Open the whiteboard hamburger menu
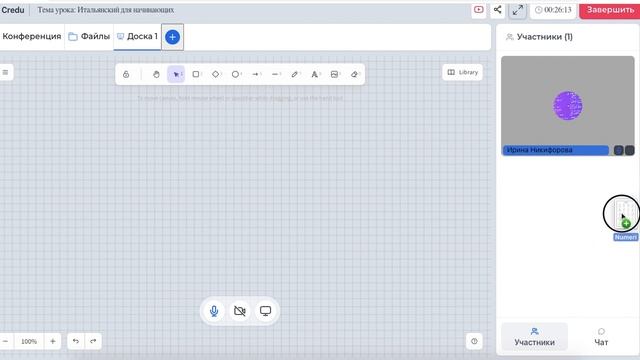Viewport: 640px width, 360px height. click(6, 73)
